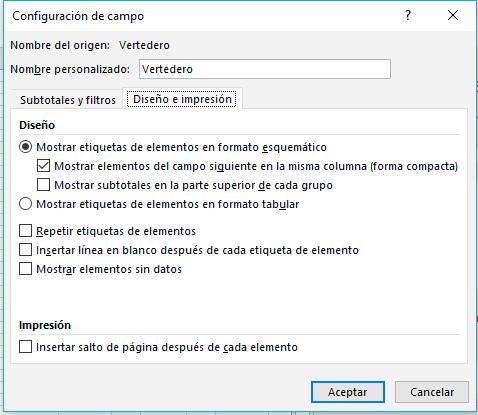Switch to the Subtotales y filtros tab

pos(68,100)
